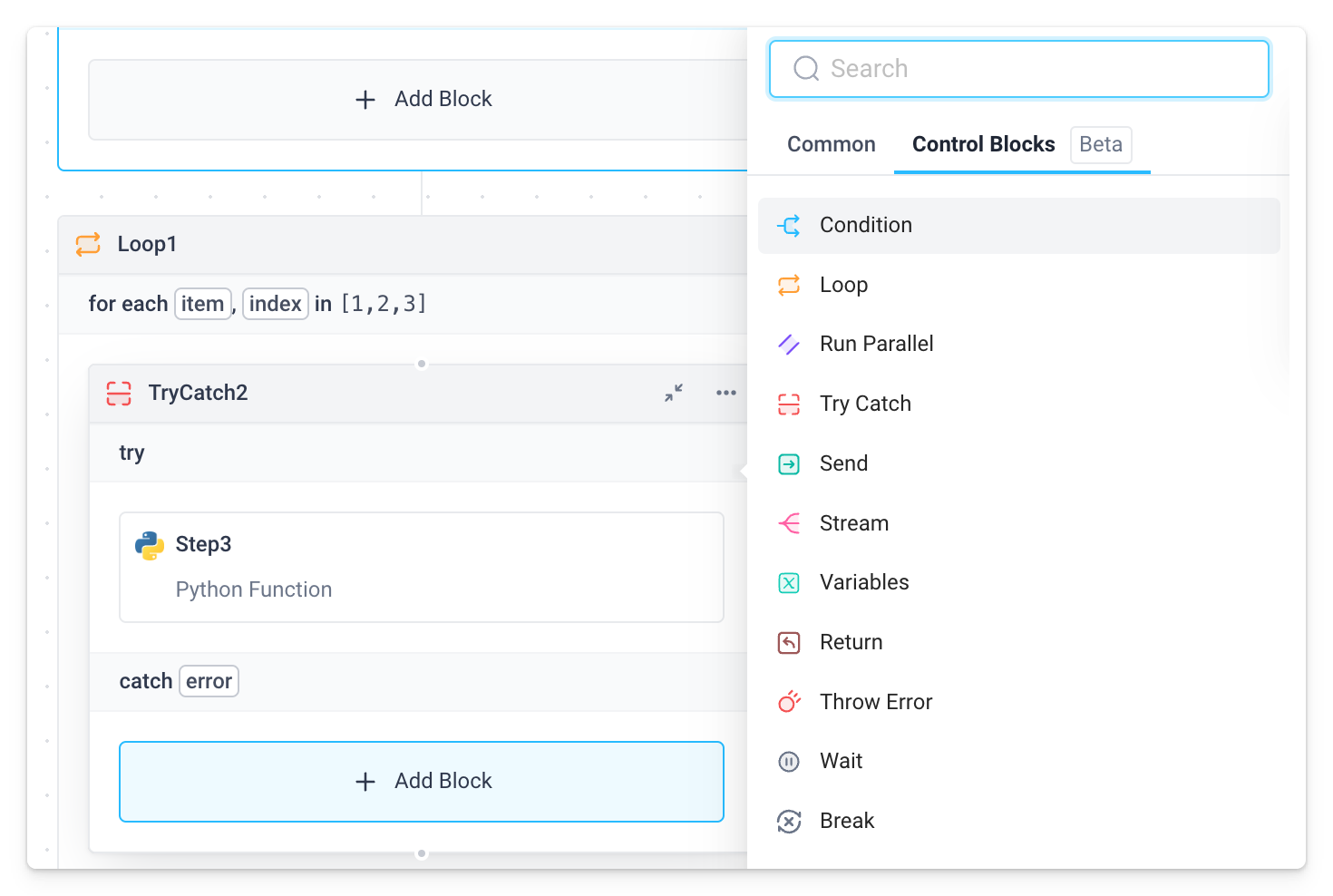This screenshot has height=896, width=1333.
Task: Choose the Throw Error icon
Action: tap(789, 702)
